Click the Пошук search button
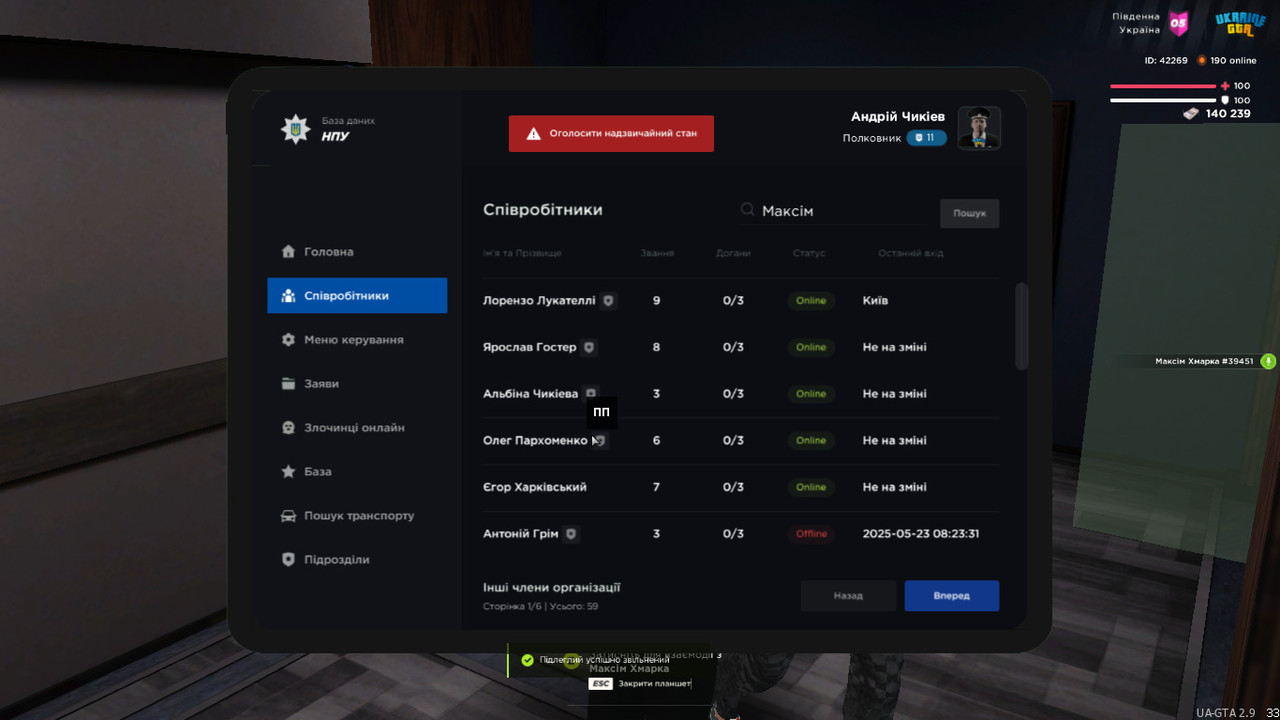This screenshot has height=720, width=1280. [969, 213]
